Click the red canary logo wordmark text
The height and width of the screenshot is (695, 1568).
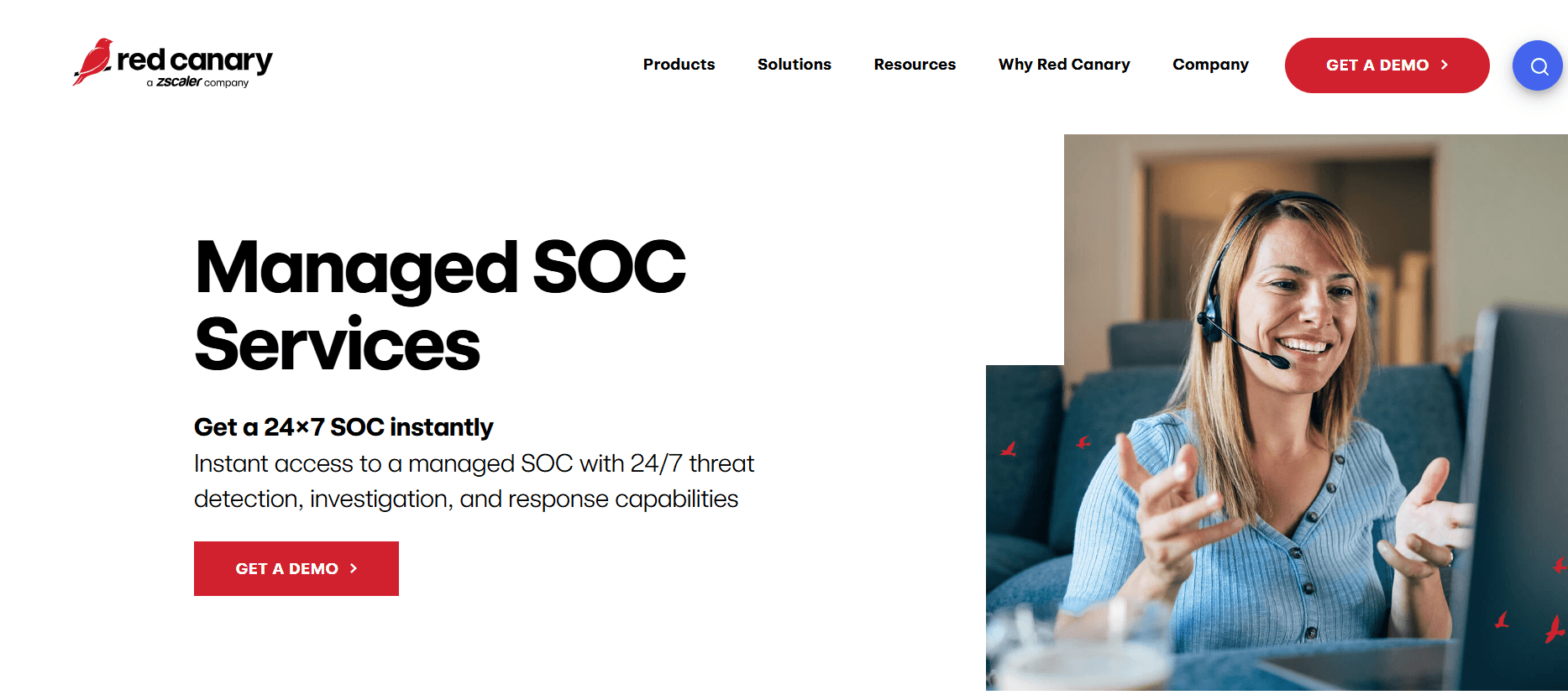pyautogui.click(x=194, y=59)
